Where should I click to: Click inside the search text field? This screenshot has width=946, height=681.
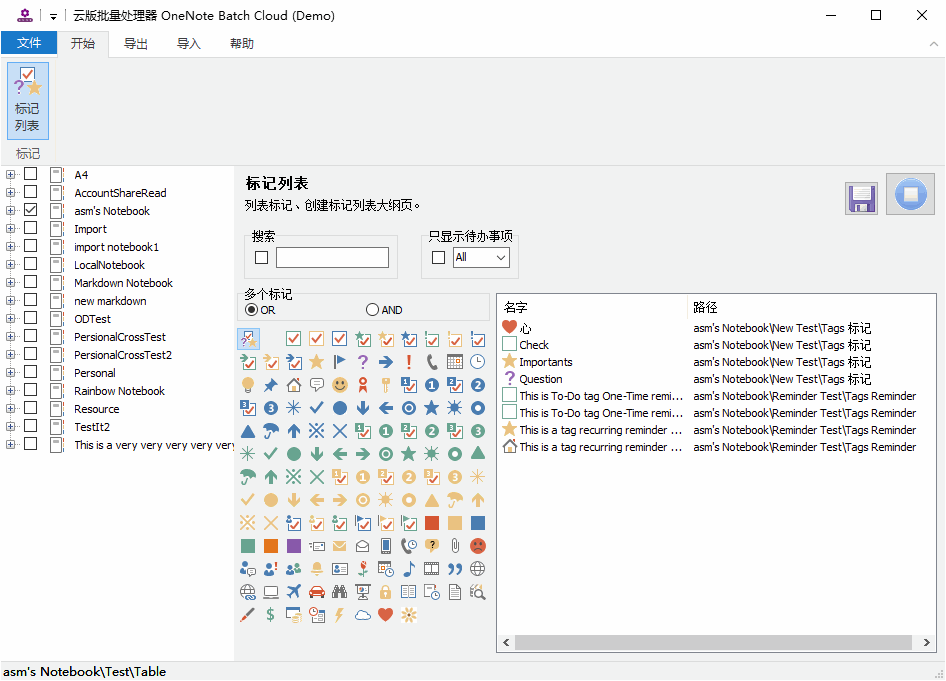click(x=332, y=258)
